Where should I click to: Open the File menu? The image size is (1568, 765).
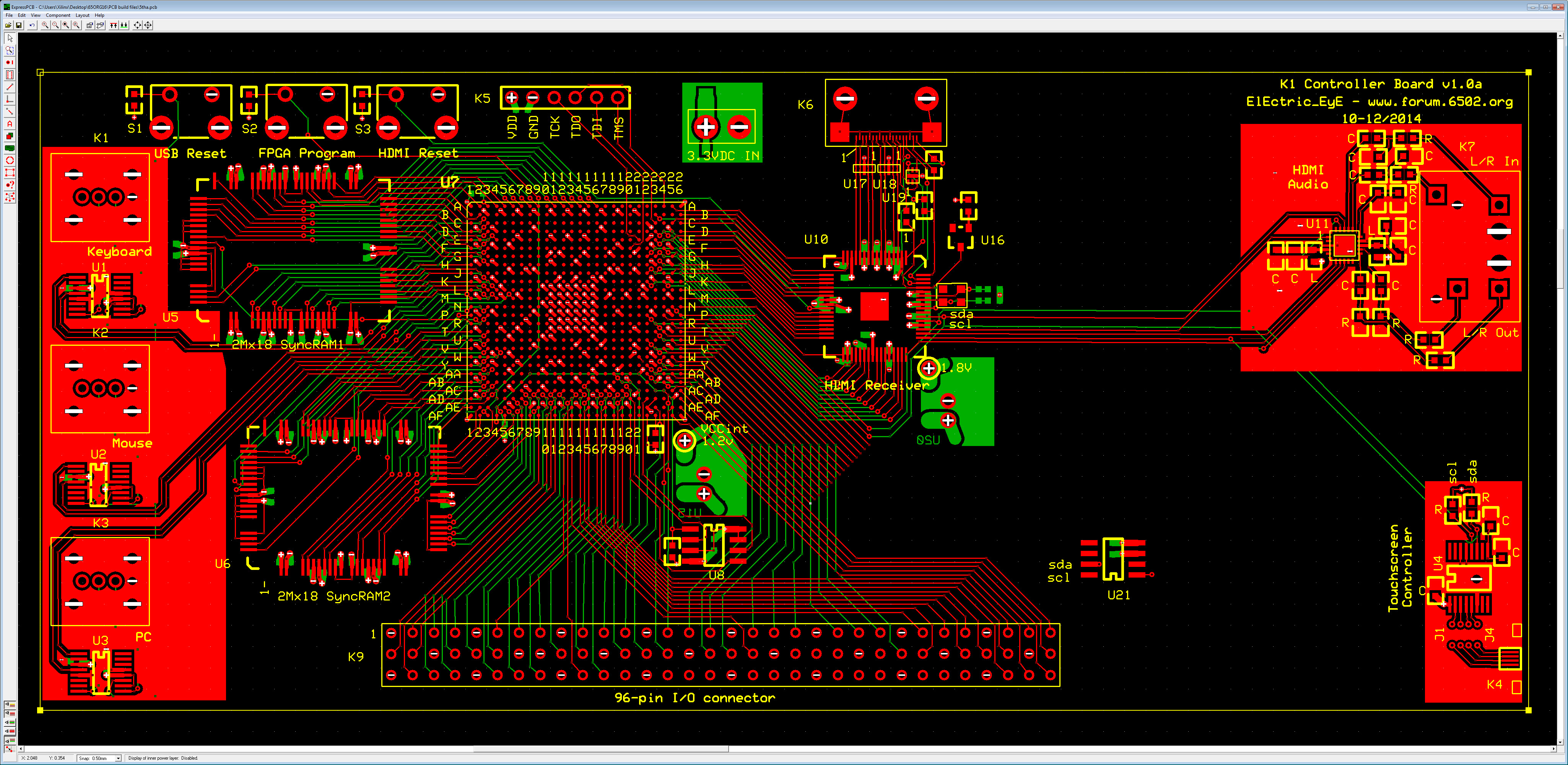pos(9,15)
